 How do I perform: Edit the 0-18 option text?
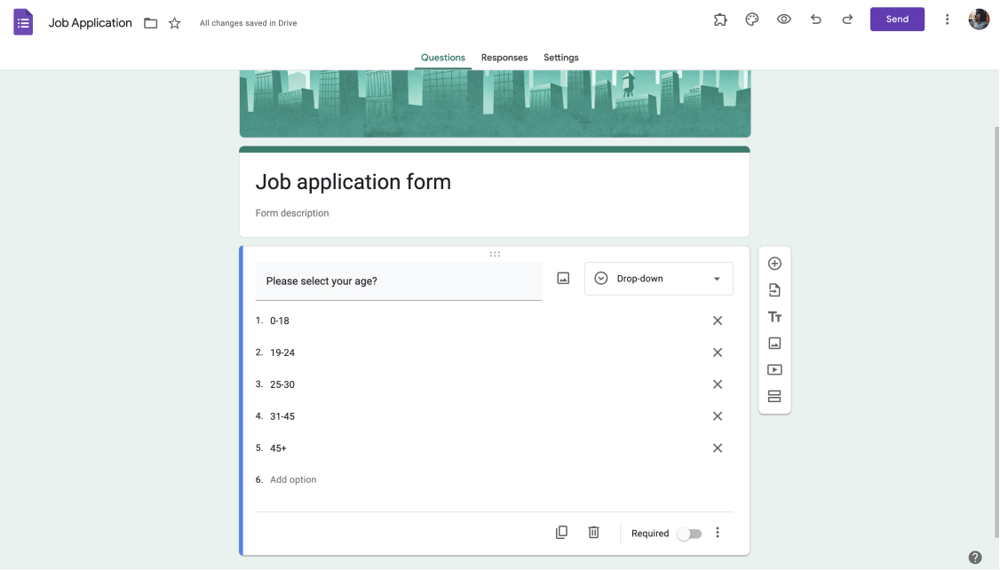[x=280, y=321]
